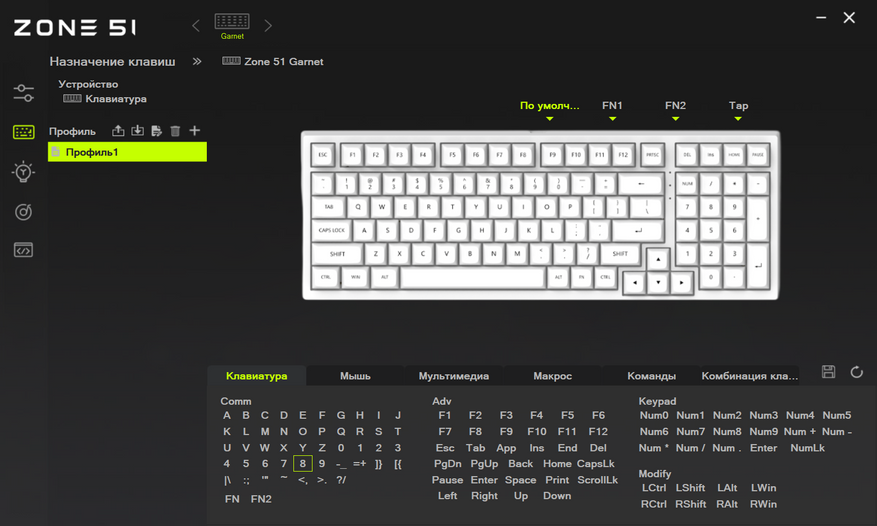This screenshot has height=526, width=877.
Task: Click the import profile icon
Action: click(137, 131)
